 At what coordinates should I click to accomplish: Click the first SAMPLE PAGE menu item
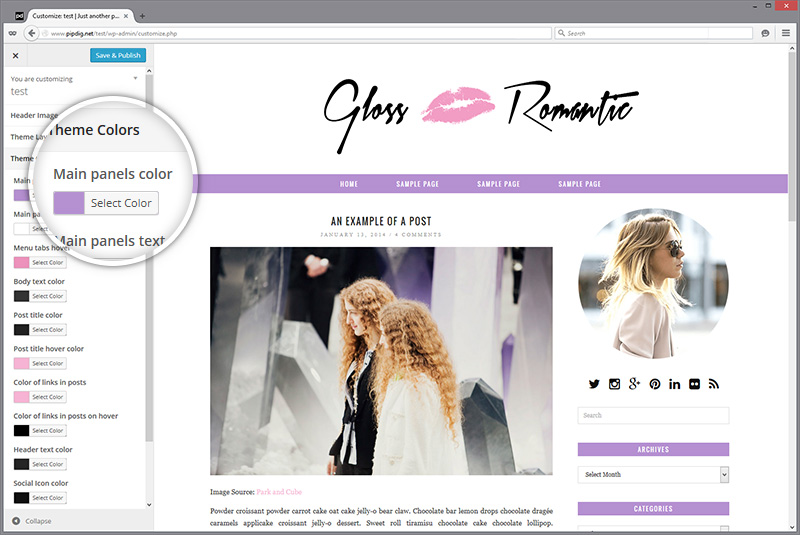417,184
